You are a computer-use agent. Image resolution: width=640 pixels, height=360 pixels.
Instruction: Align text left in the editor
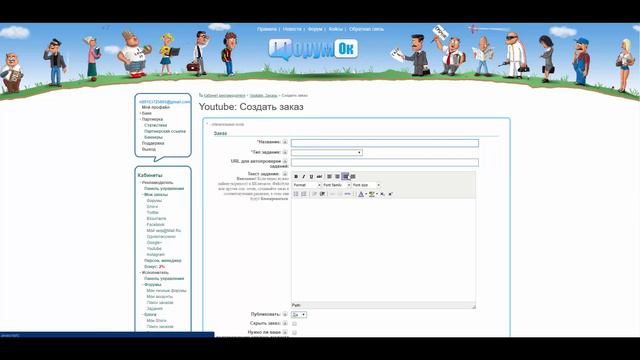coord(329,176)
